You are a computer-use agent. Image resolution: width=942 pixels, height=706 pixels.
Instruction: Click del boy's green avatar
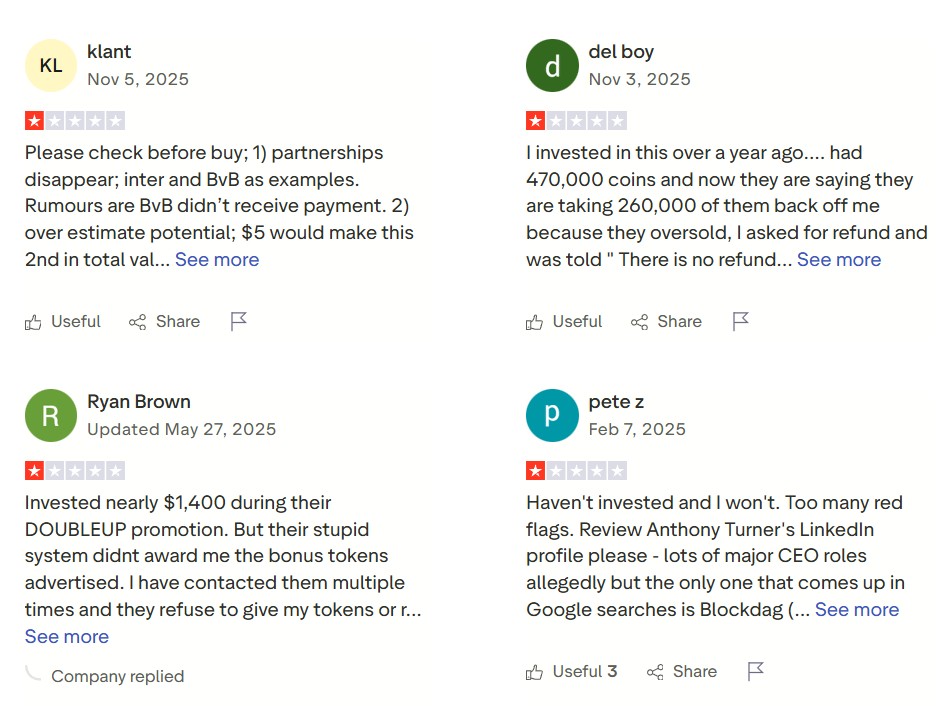552,65
